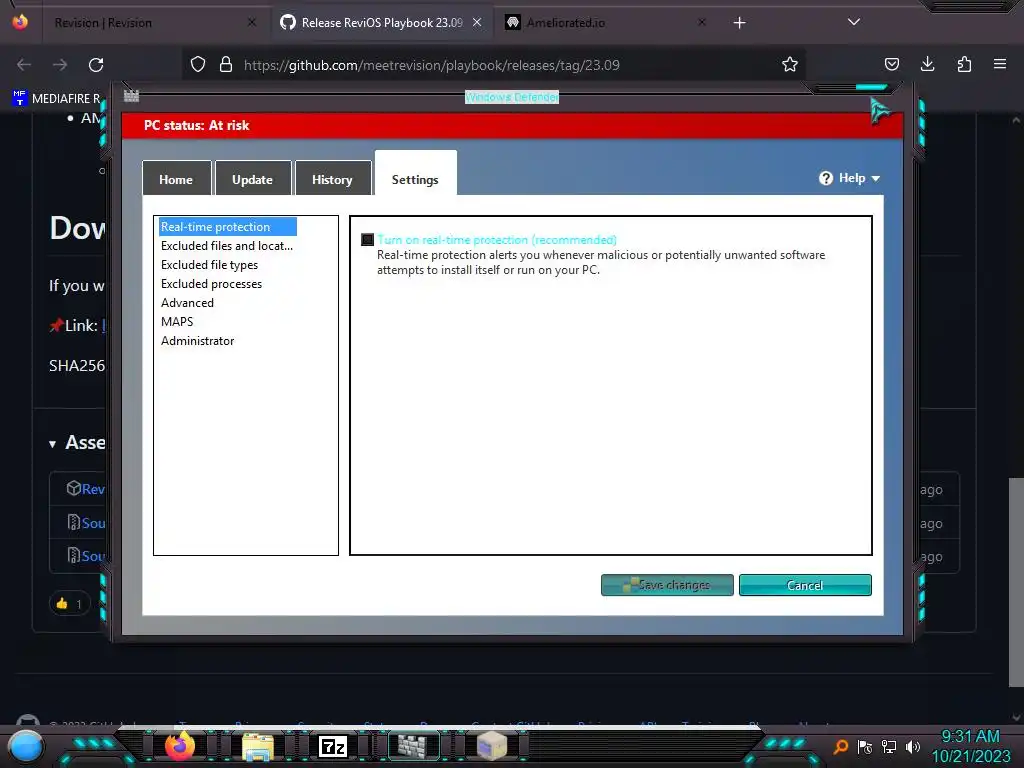Open File Explorer from the taskbar
Screen dimensions: 1024x768
point(258,746)
